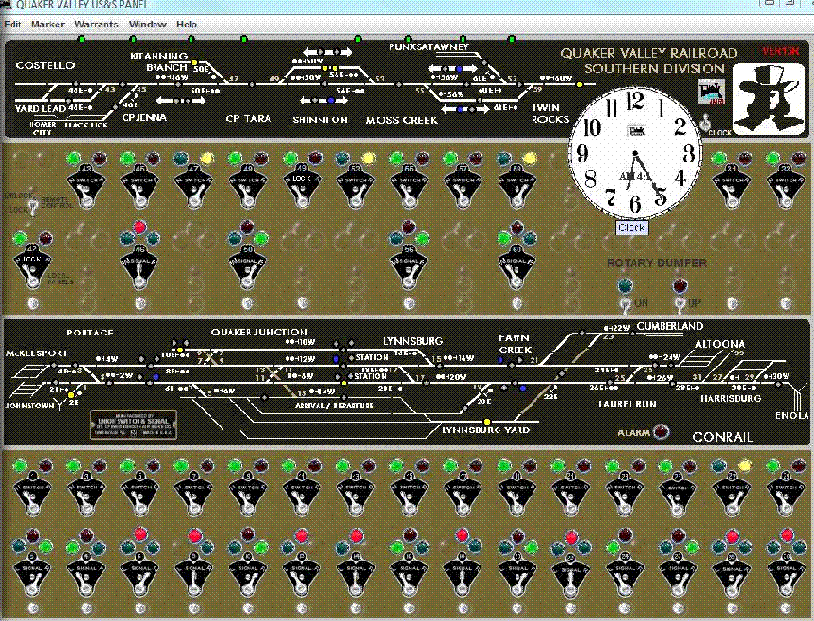Toggle the CLOCK switch beside the mascot logo
This screenshot has height=621, width=814.
[705, 123]
